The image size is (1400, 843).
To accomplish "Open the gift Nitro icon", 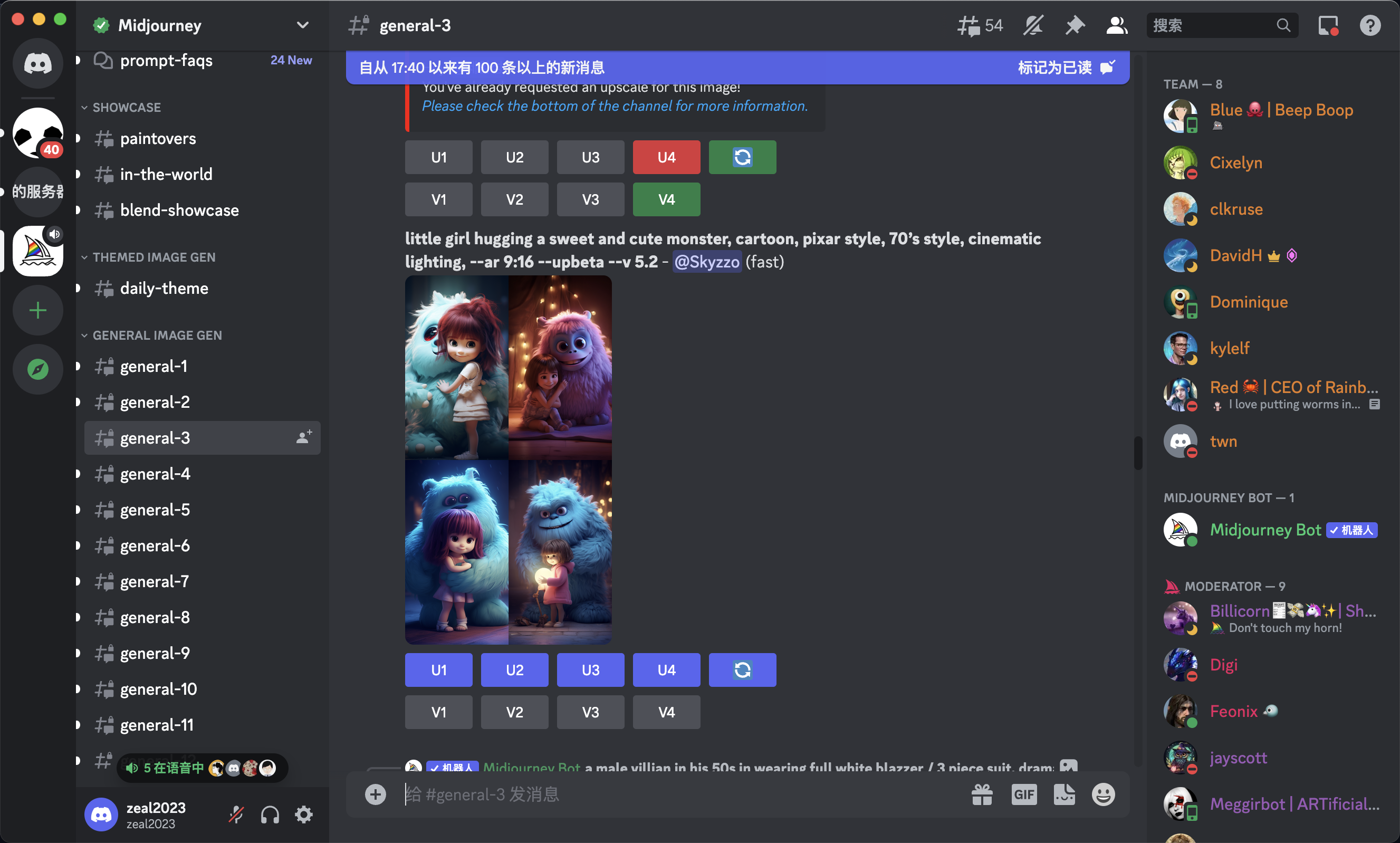I will [x=982, y=794].
